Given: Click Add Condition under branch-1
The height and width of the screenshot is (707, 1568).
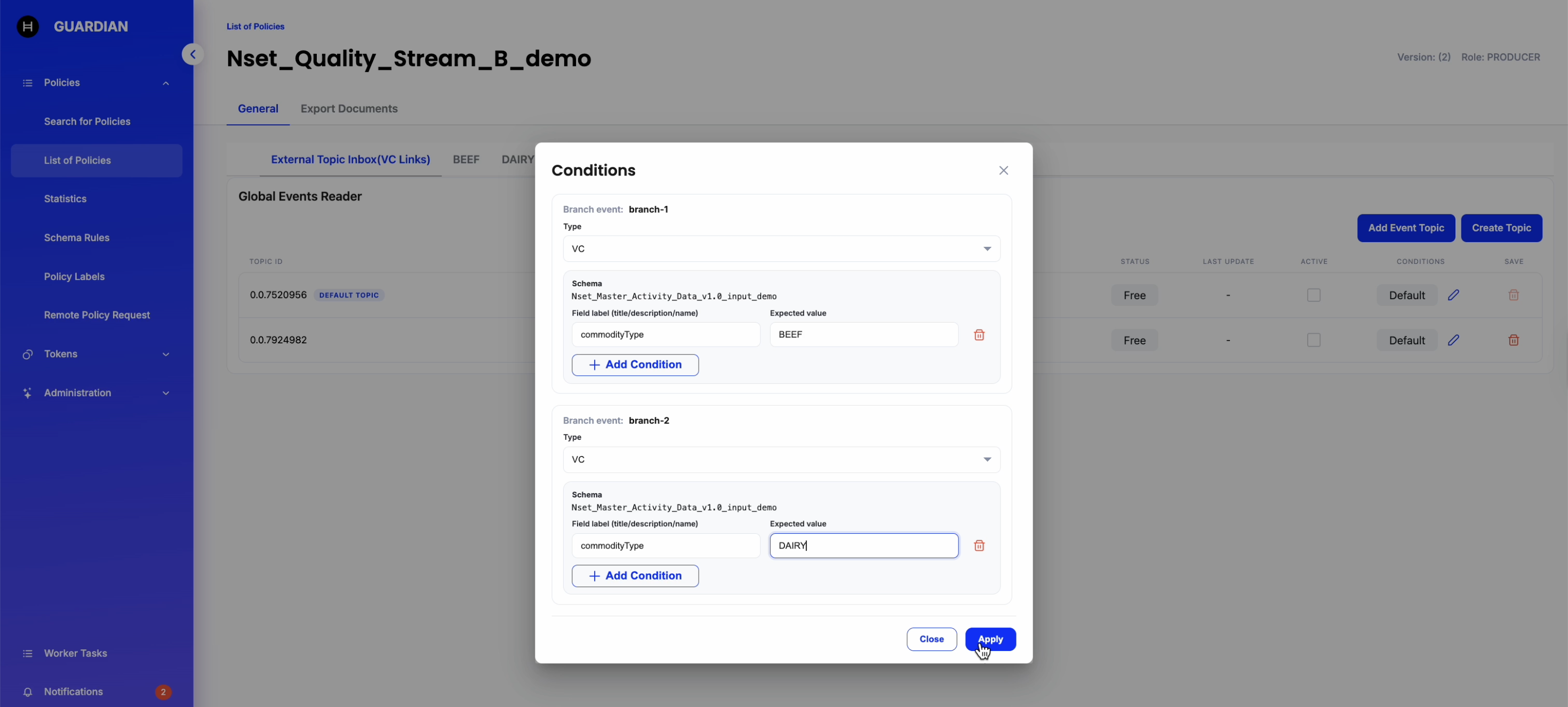Looking at the screenshot, I should pos(635,365).
